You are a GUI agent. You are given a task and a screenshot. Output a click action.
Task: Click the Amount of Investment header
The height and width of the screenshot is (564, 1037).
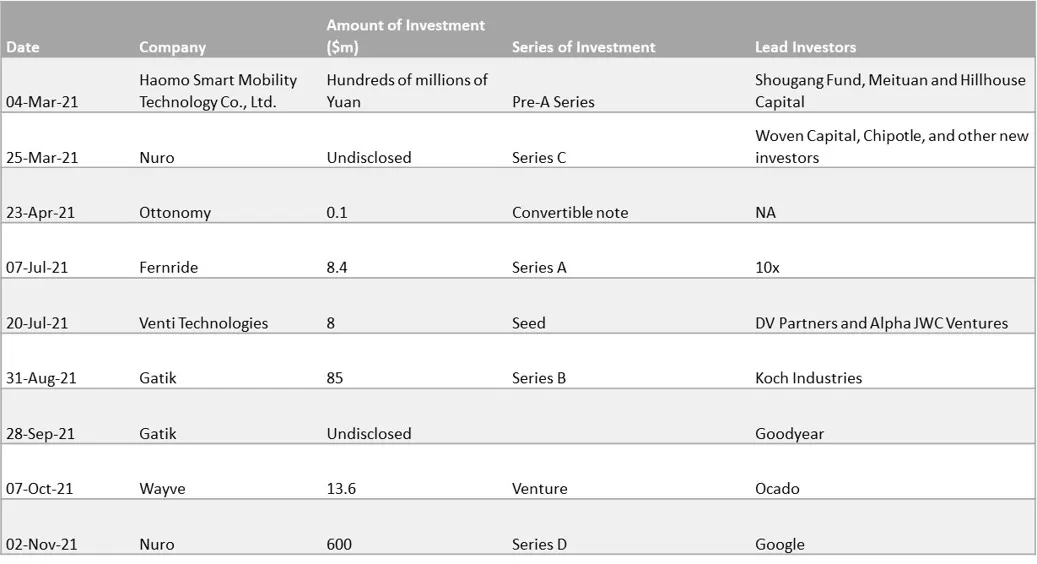click(405, 36)
